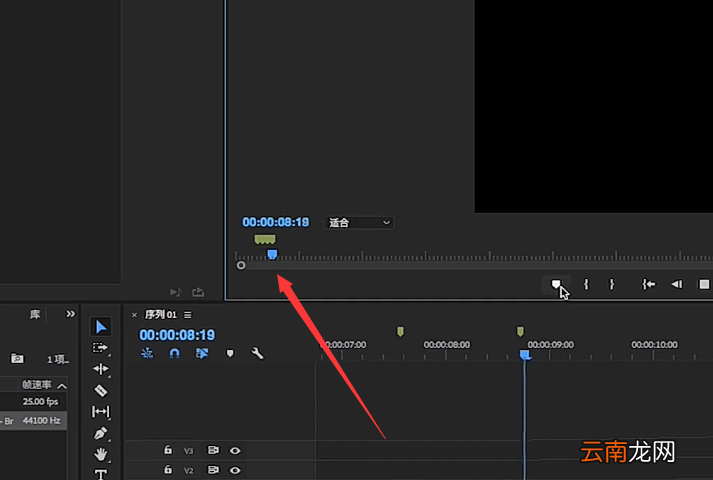Sort by 帧速率 column arrow
This screenshot has width=713, height=480.
(x=62, y=386)
